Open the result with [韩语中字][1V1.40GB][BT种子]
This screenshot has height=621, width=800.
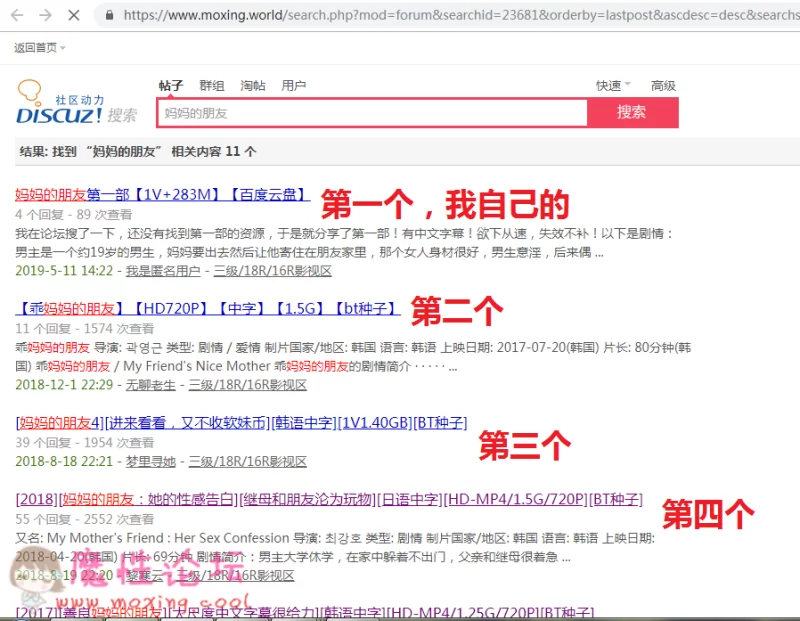pyautogui.click(x=241, y=423)
